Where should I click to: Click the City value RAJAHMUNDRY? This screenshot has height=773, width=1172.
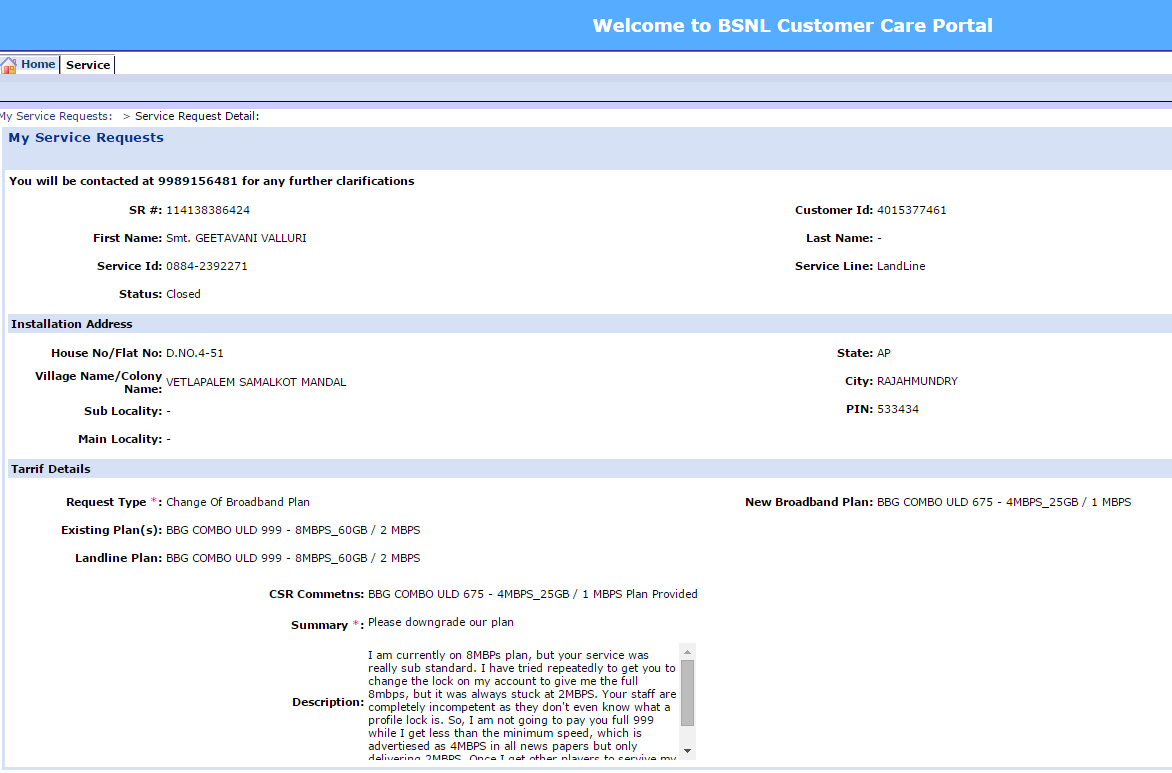(x=917, y=381)
